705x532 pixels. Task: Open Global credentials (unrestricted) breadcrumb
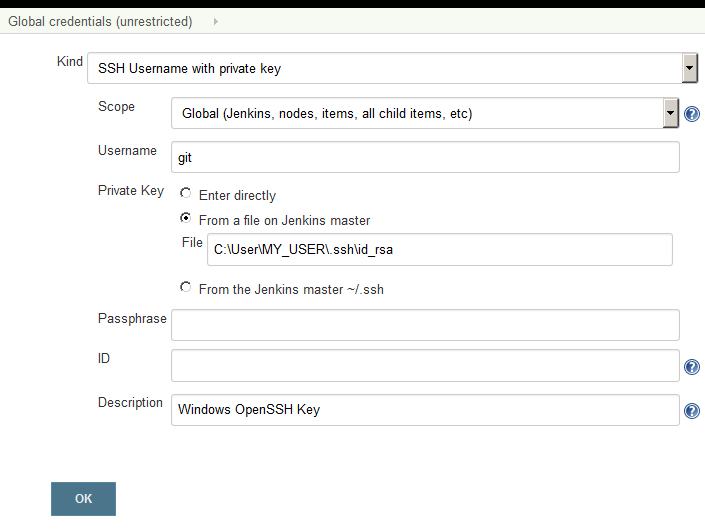tap(100, 21)
